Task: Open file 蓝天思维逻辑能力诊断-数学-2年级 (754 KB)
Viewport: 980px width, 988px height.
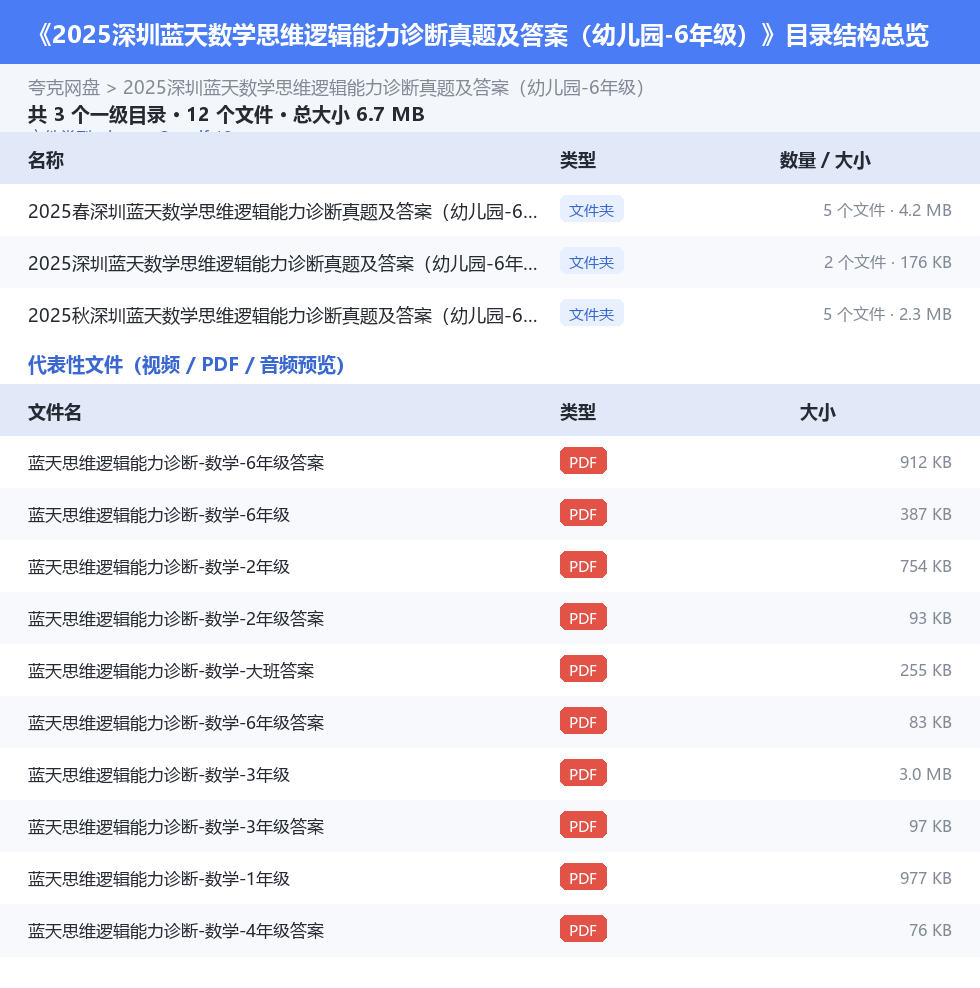Action: pyautogui.click(x=159, y=566)
